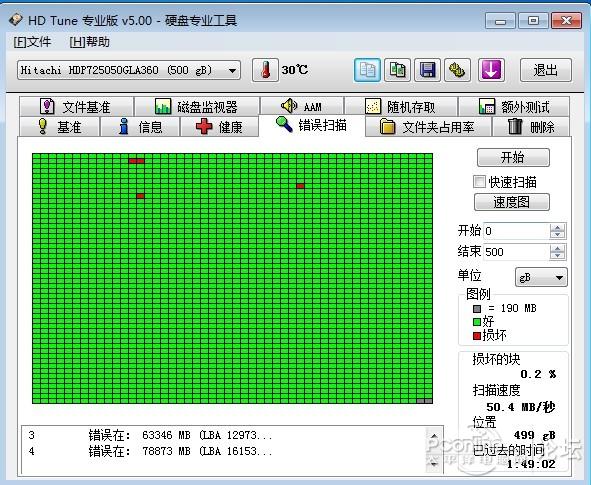
Task: Click the floppy disk save icon
Action: coord(427,70)
